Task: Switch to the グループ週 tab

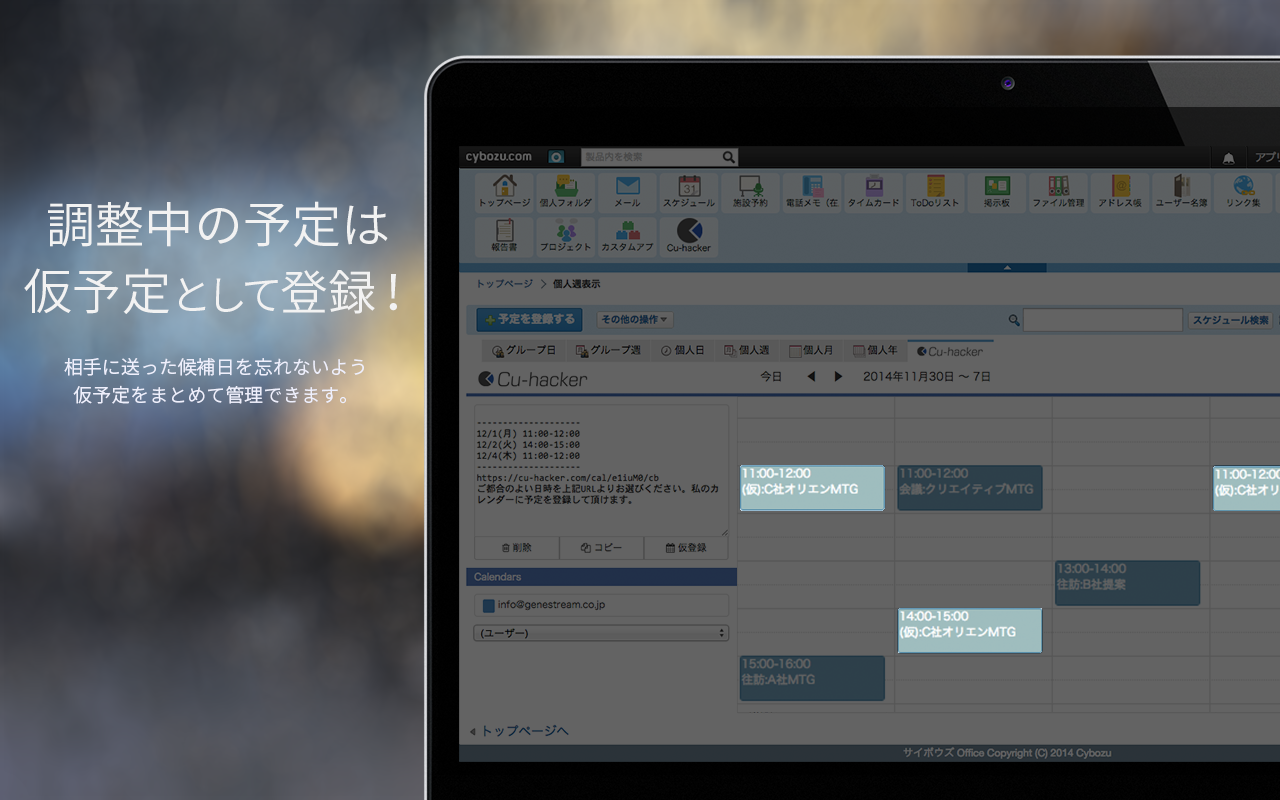Action: coord(608,351)
